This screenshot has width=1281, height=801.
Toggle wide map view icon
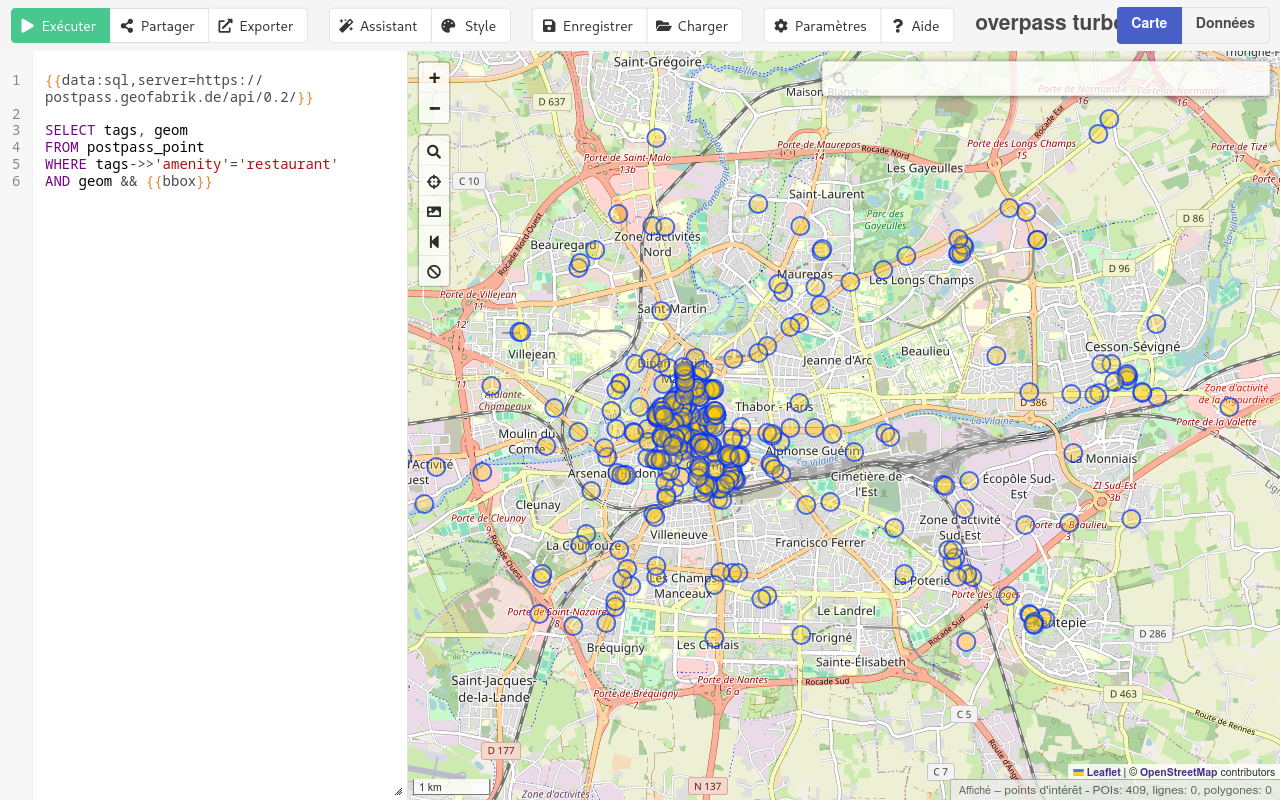(x=434, y=242)
